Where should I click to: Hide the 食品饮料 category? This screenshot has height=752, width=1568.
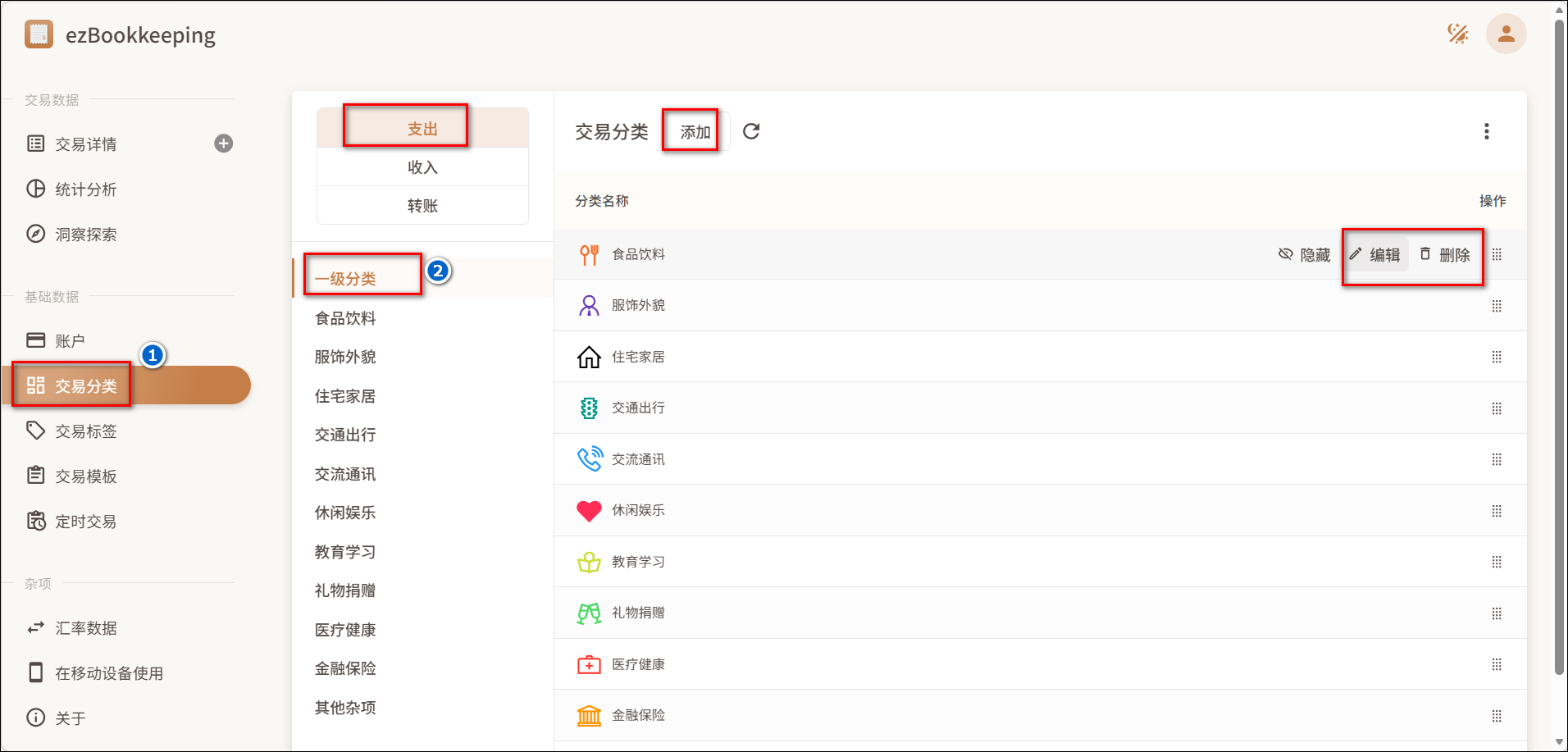coord(1304,255)
